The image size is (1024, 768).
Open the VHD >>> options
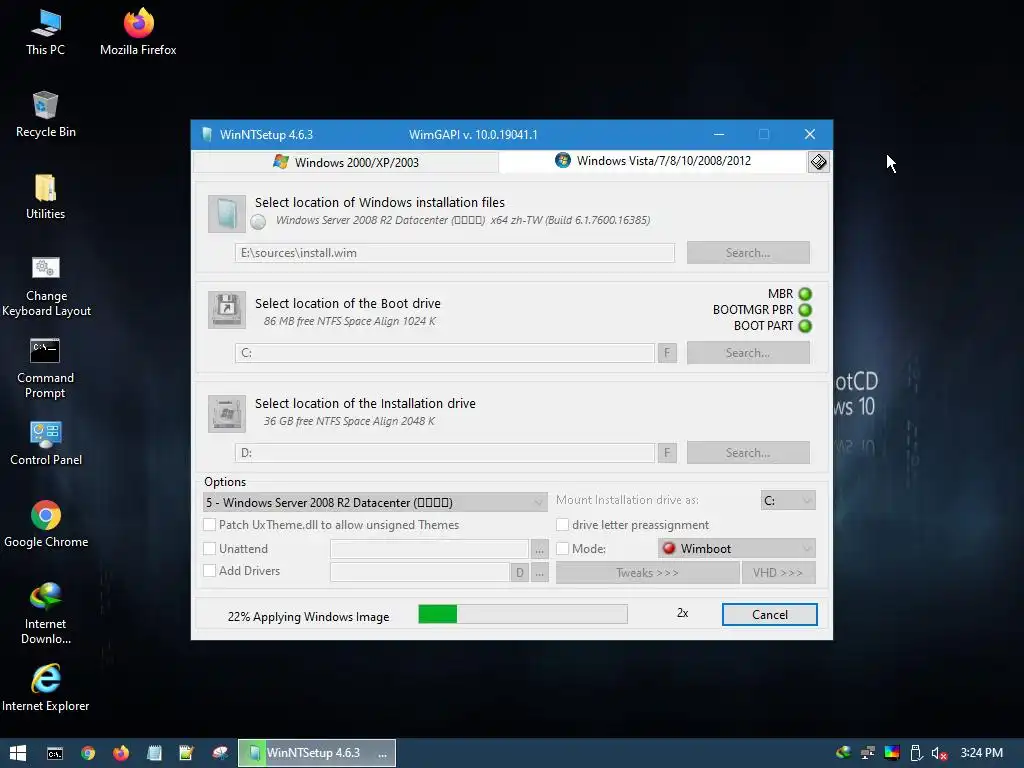(778, 573)
